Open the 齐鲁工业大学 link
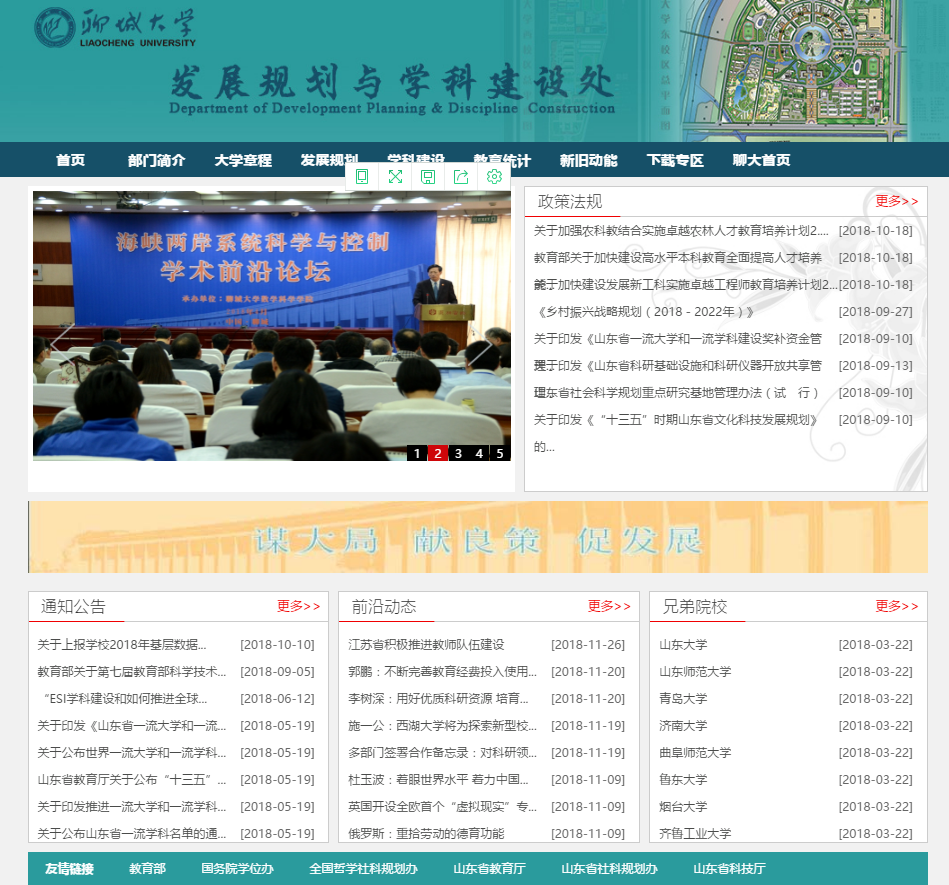Viewport: 949px width, 885px height. [695, 834]
